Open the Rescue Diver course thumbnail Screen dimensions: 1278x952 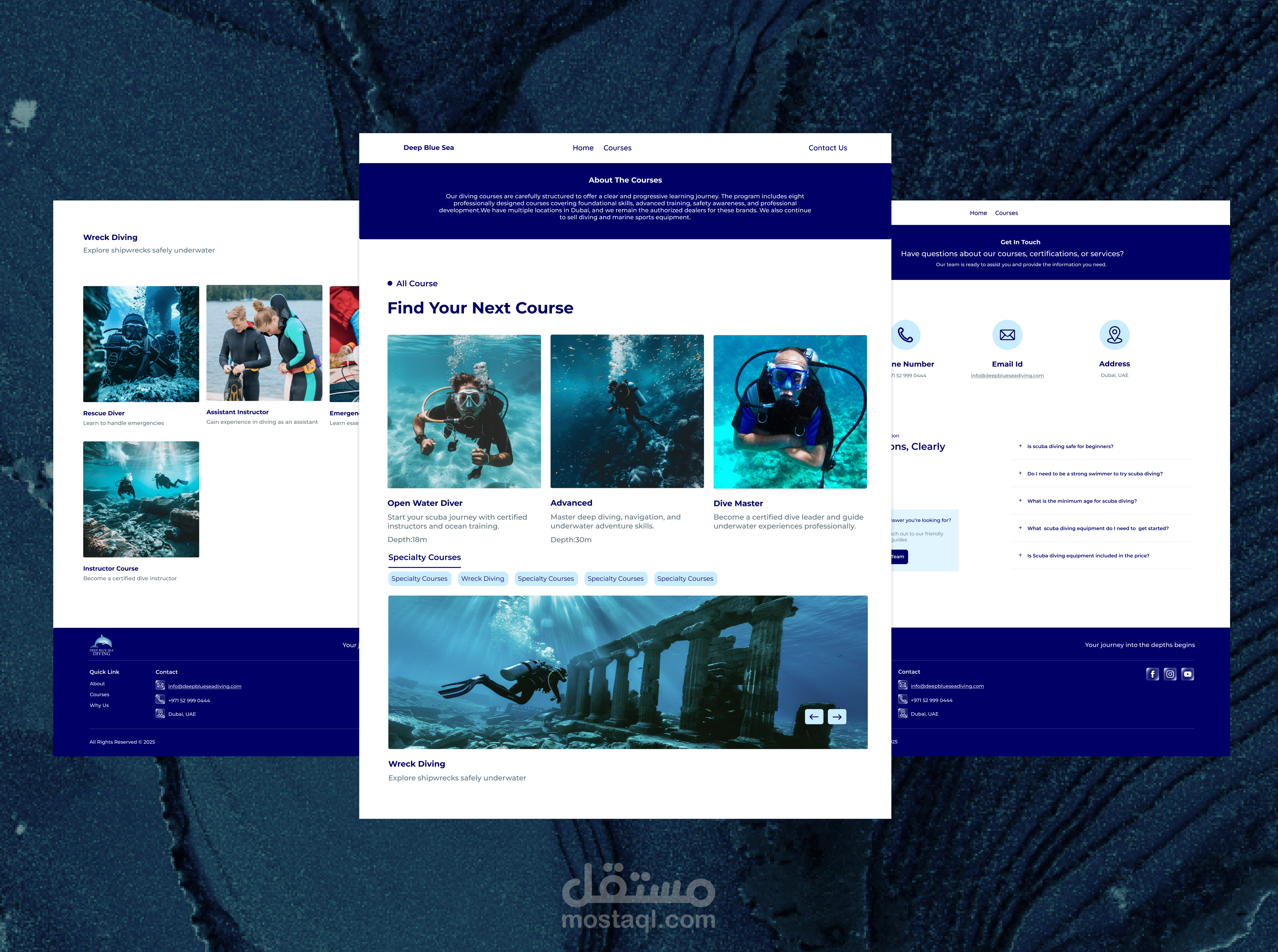tap(141, 344)
